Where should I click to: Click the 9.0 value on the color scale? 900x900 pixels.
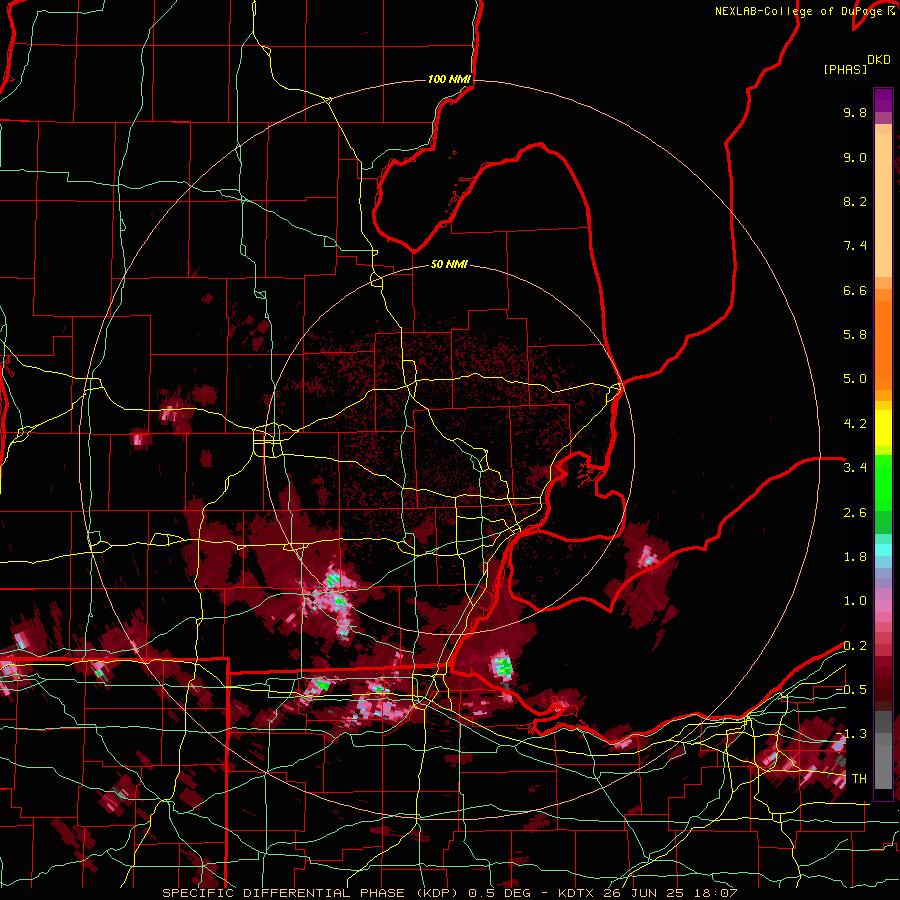pyautogui.click(x=855, y=157)
